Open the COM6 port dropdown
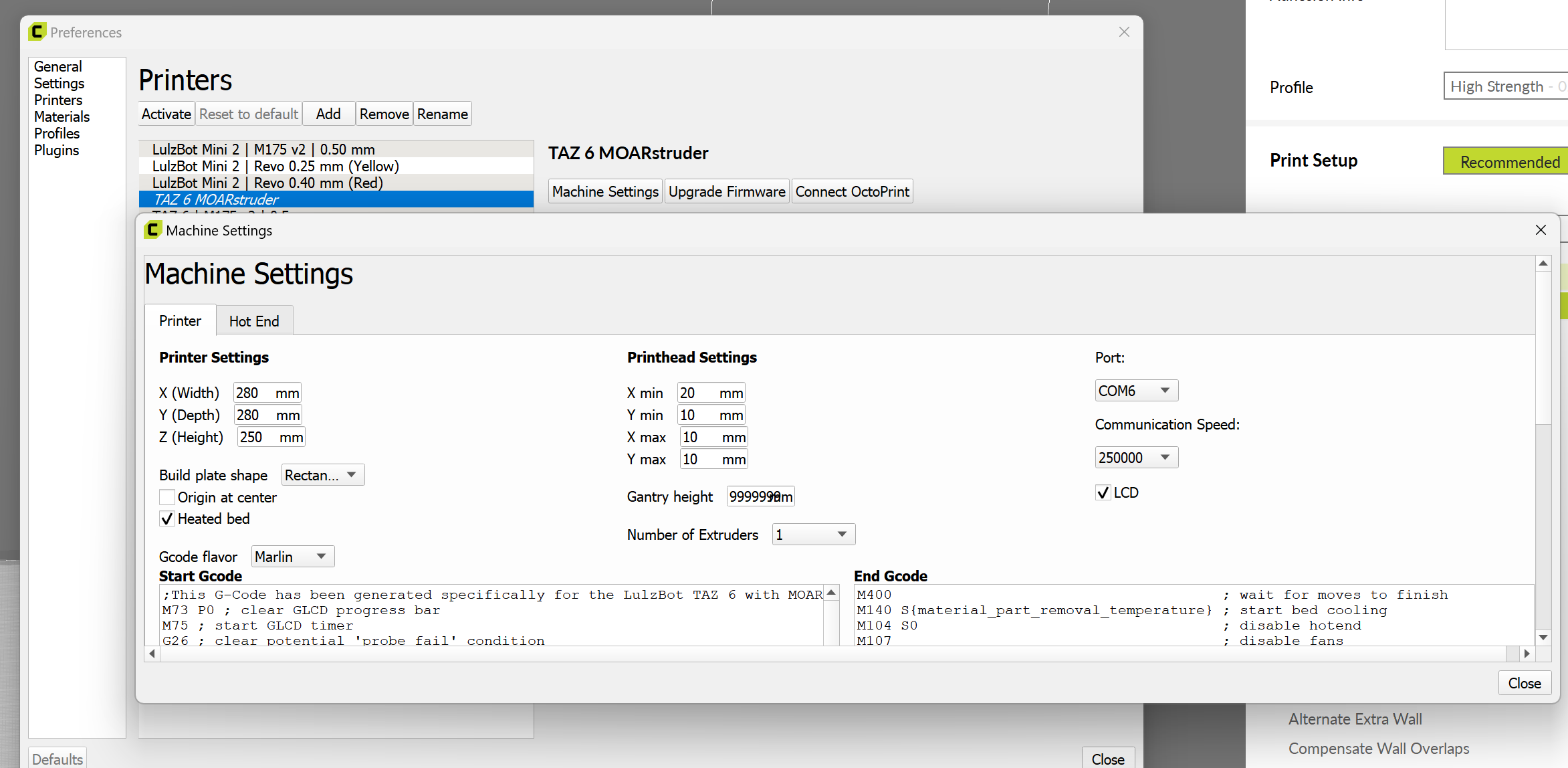The height and width of the screenshot is (768, 1568). coord(1137,391)
